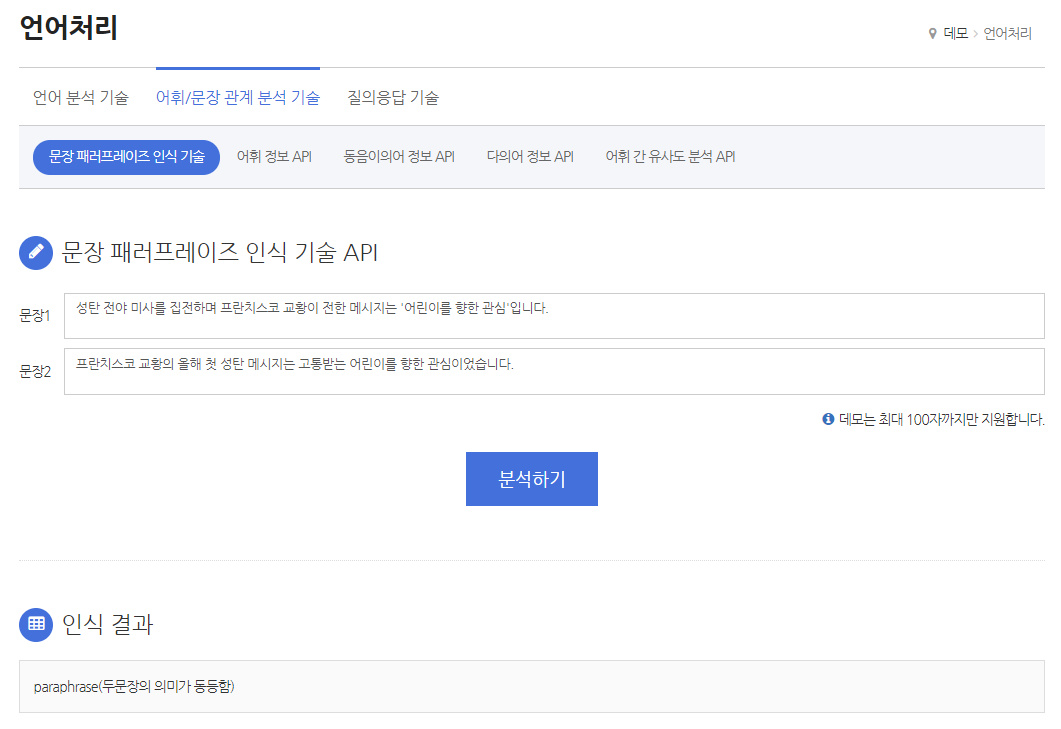This screenshot has width=1061, height=729.
Task: Click the 데모 breadcrumb link
Action: 955,33
